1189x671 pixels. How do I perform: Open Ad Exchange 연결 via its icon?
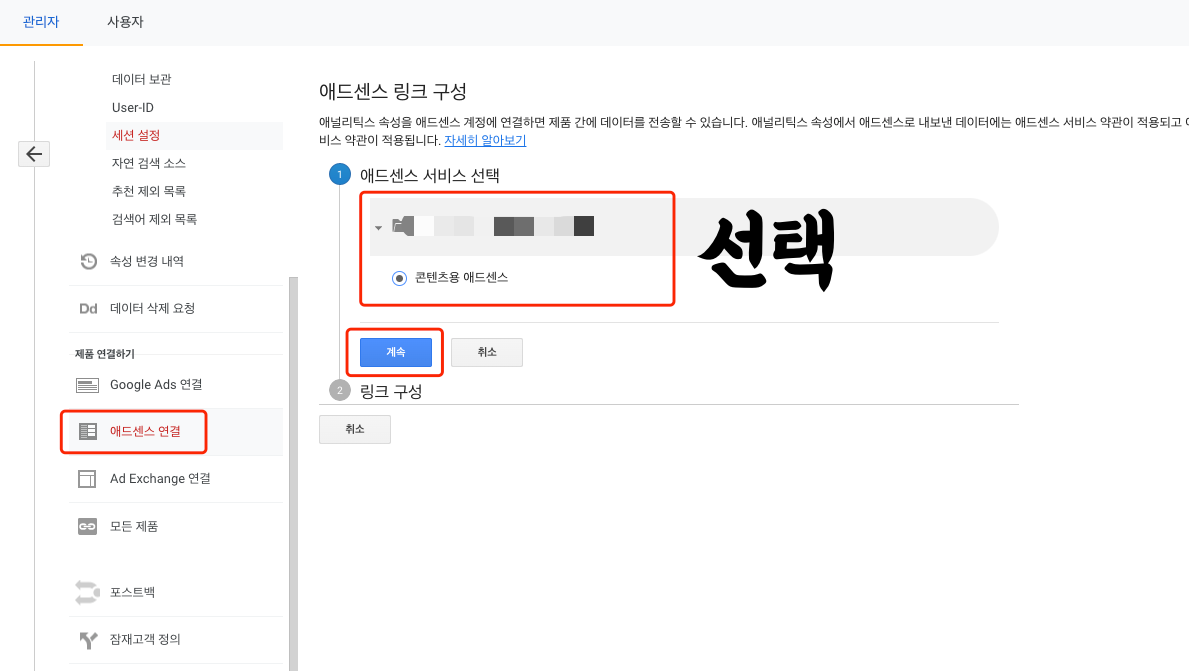pos(86,478)
